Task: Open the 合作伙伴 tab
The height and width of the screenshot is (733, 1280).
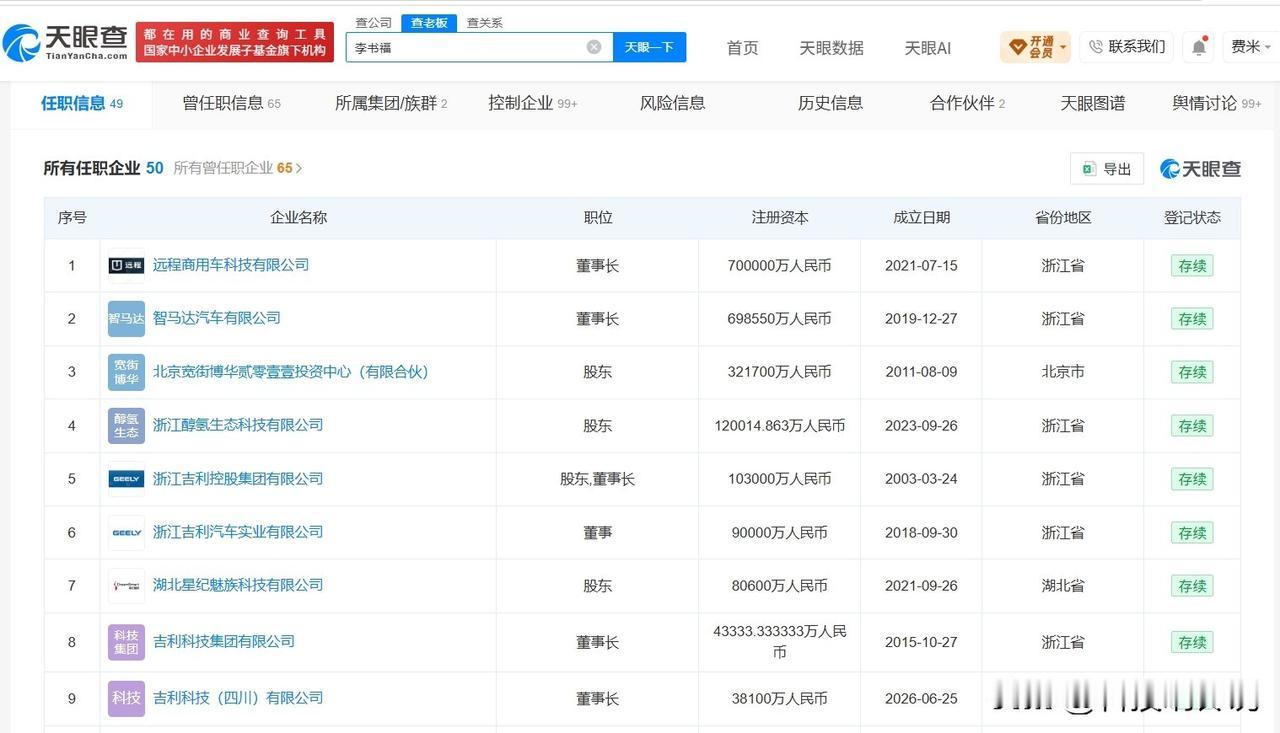Action: [x=967, y=103]
